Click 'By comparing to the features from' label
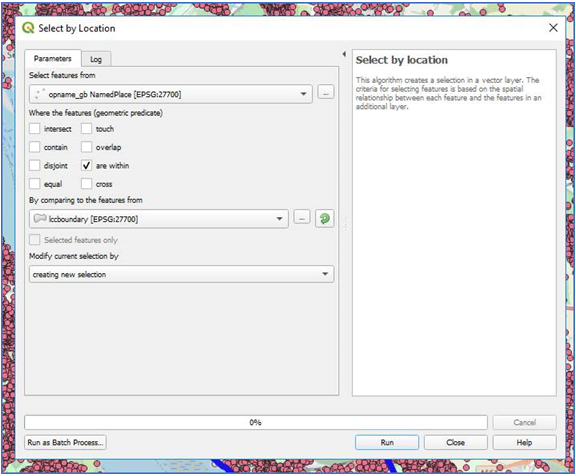Screen dimensions: 576x476 pos(86,200)
